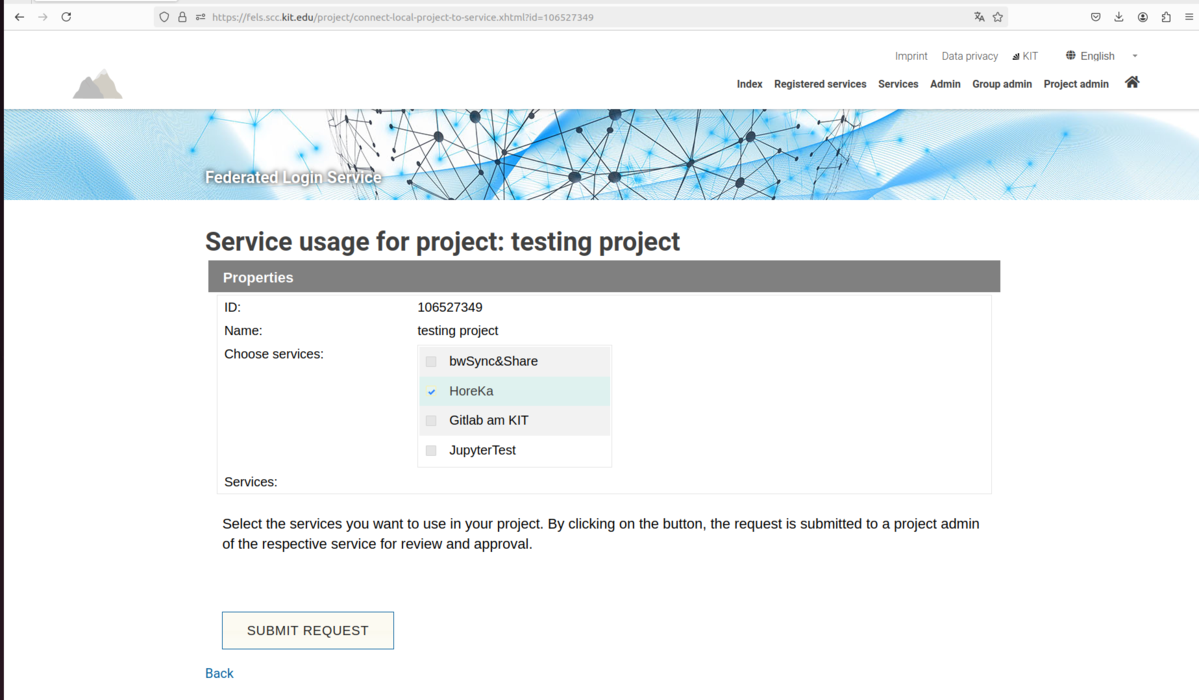
Task: Open the browser account icon
Action: (x=1142, y=17)
